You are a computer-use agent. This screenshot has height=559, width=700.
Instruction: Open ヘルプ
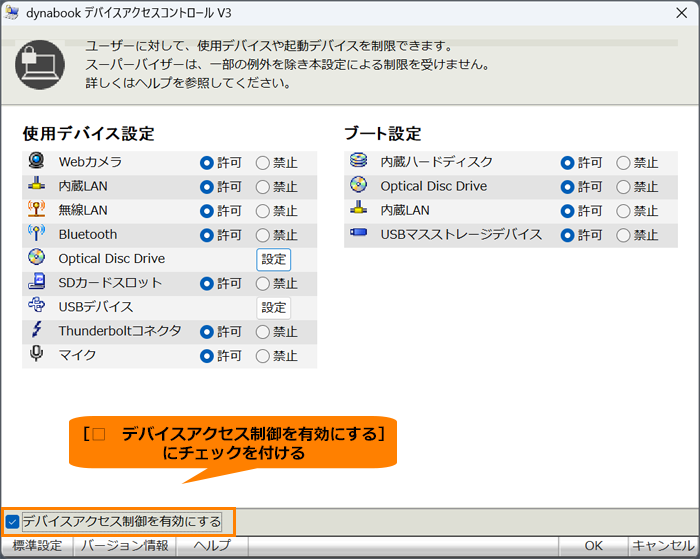[212, 546]
